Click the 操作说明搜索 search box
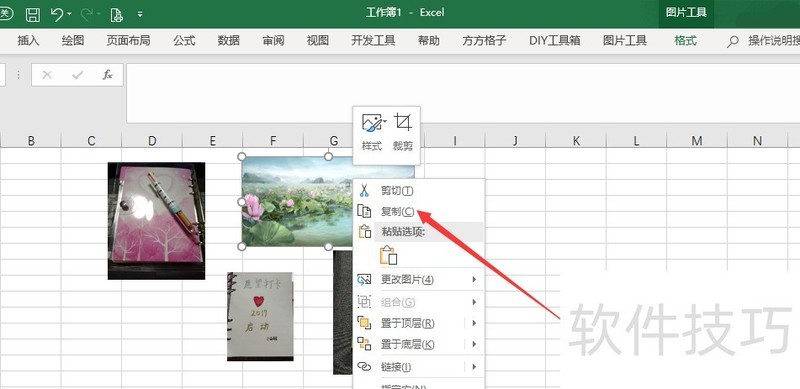This screenshot has height=389, width=800. (x=773, y=41)
